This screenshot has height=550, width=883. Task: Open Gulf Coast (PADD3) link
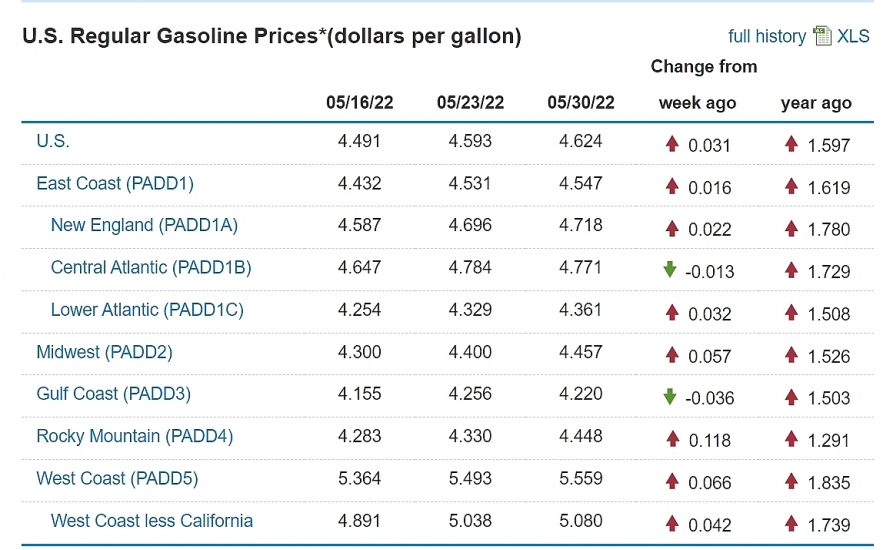(113, 394)
